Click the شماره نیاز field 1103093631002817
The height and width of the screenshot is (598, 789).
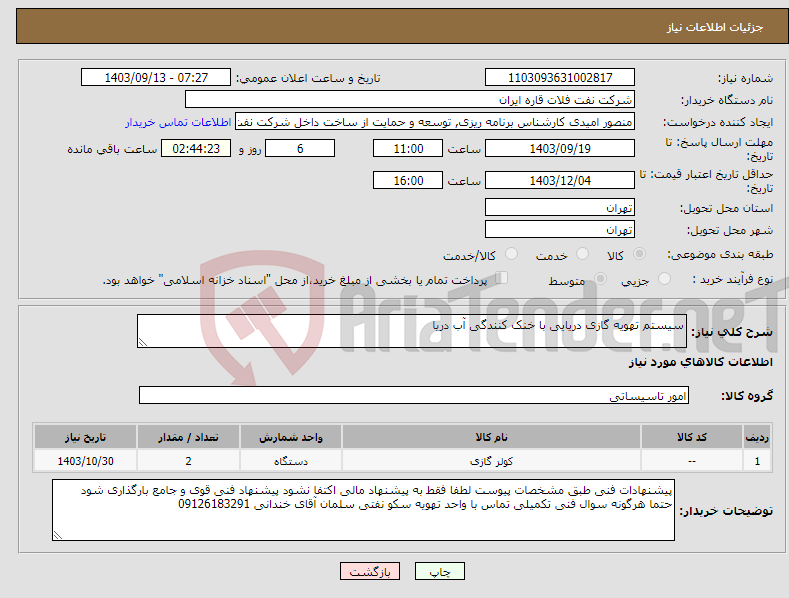click(x=560, y=78)
